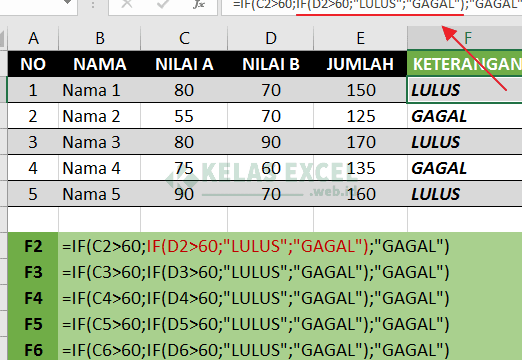The width and height of the screenshot is (522, 360).
Task: Select Nilai A value 80 for Nama 1
Action: point(184,90)
